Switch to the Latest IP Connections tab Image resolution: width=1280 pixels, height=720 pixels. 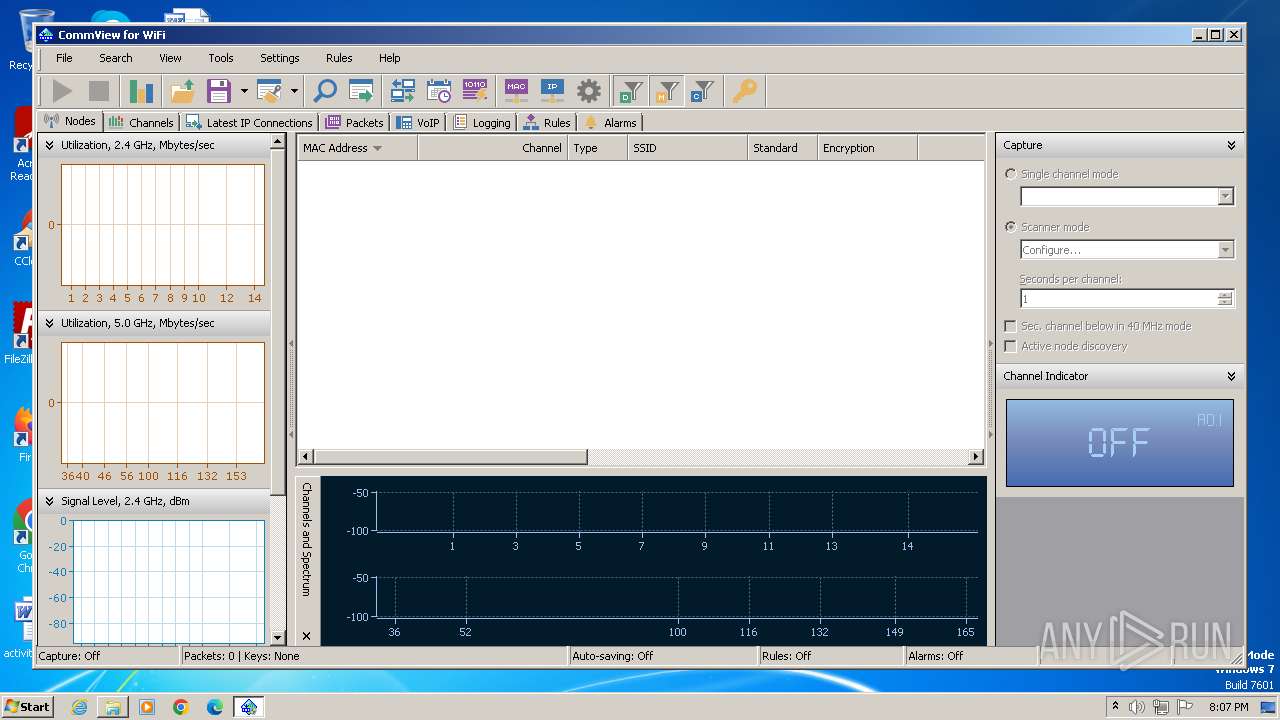249,122
